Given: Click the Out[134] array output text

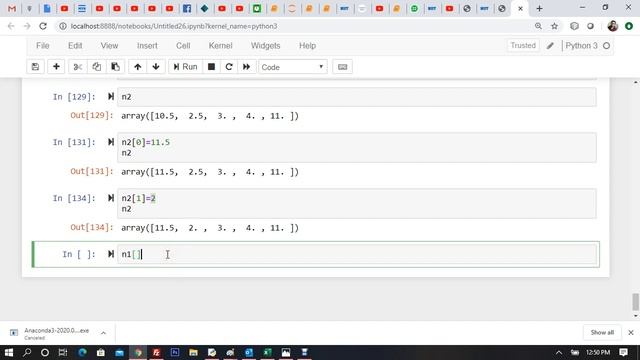Looking at the screenshot, I should tap(210, 228).
